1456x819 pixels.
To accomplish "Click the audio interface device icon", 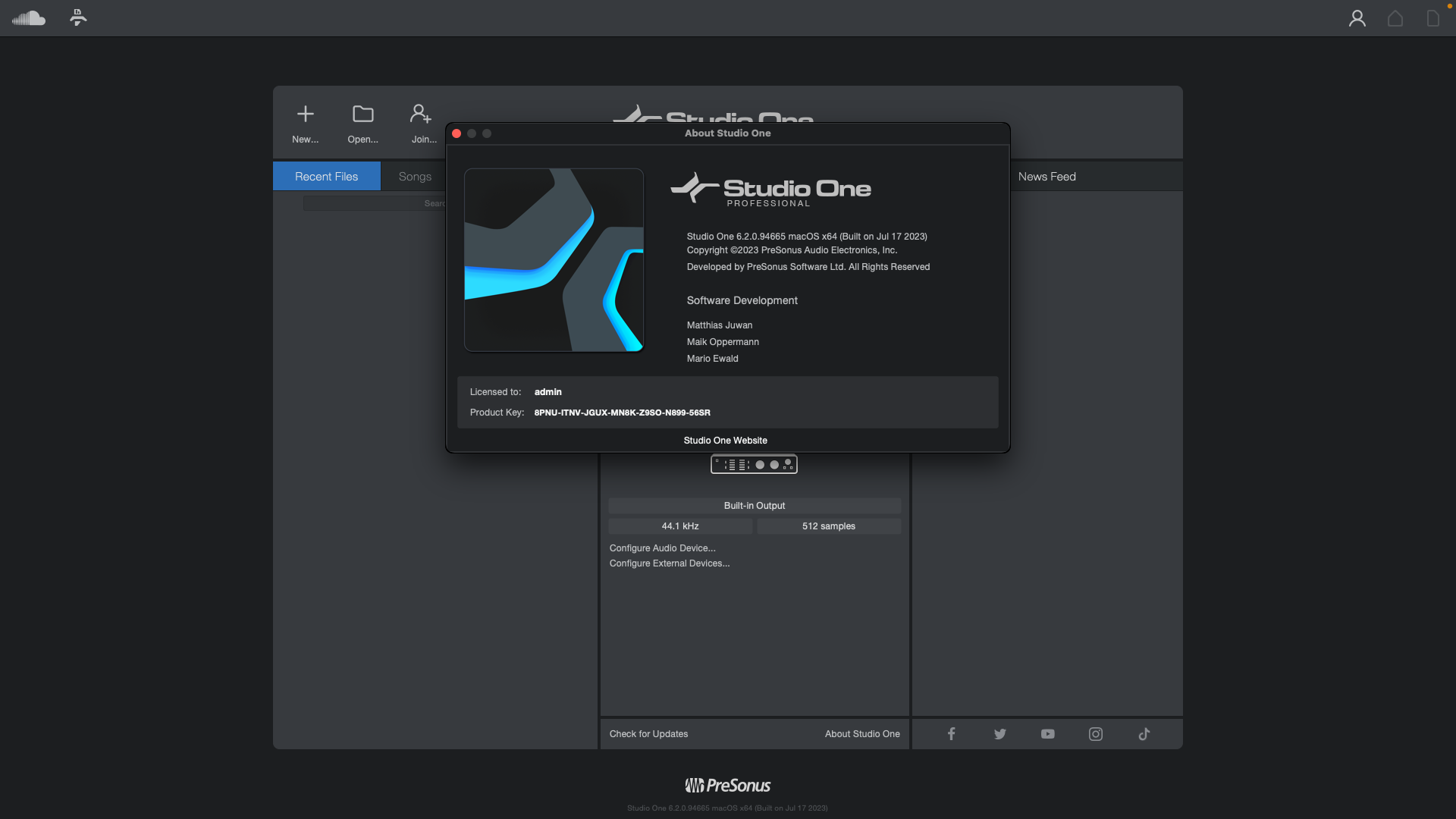I will click(754, 464).
